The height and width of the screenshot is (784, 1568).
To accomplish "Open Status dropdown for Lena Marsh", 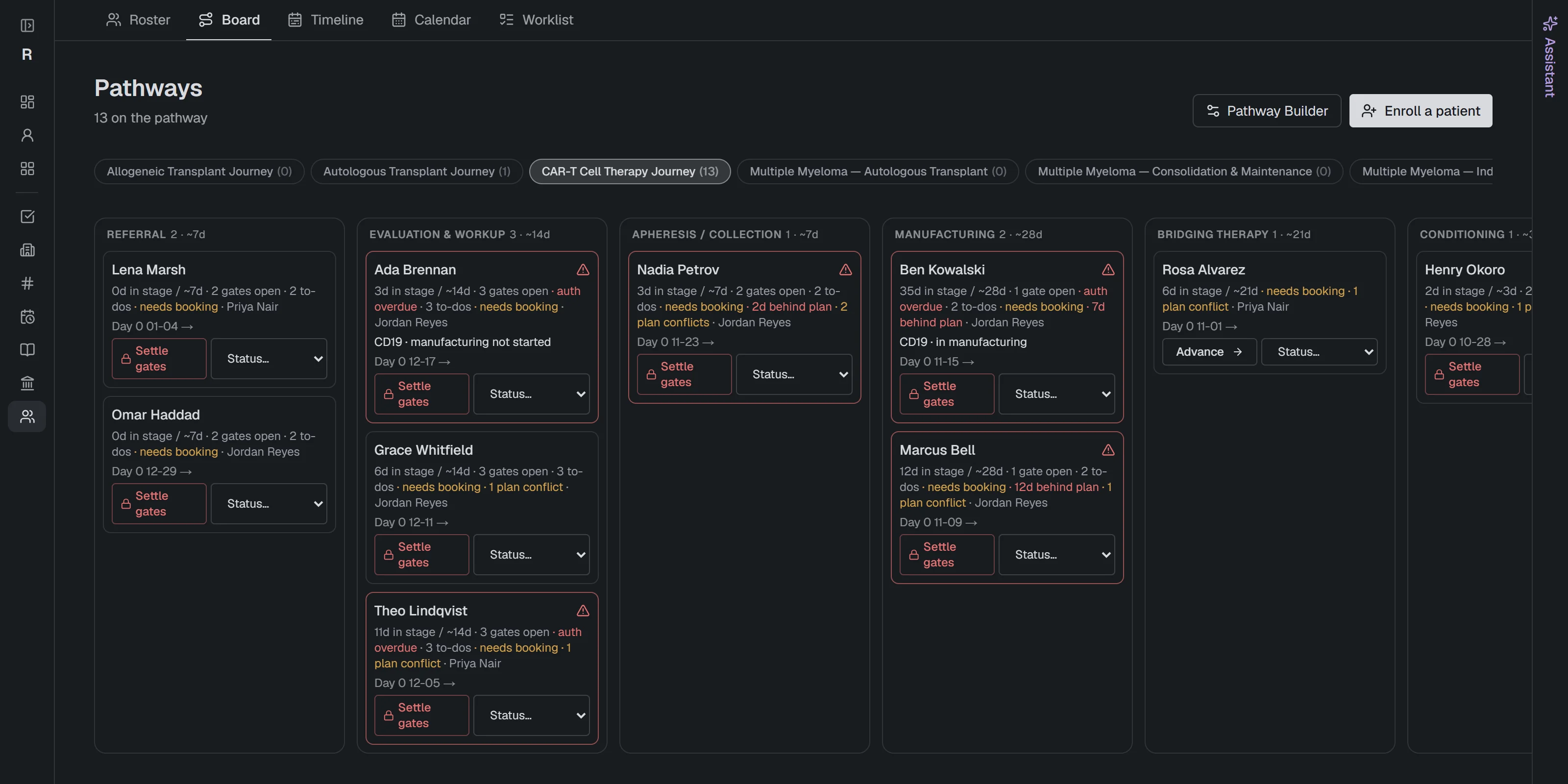I will (x=269, y=359).
